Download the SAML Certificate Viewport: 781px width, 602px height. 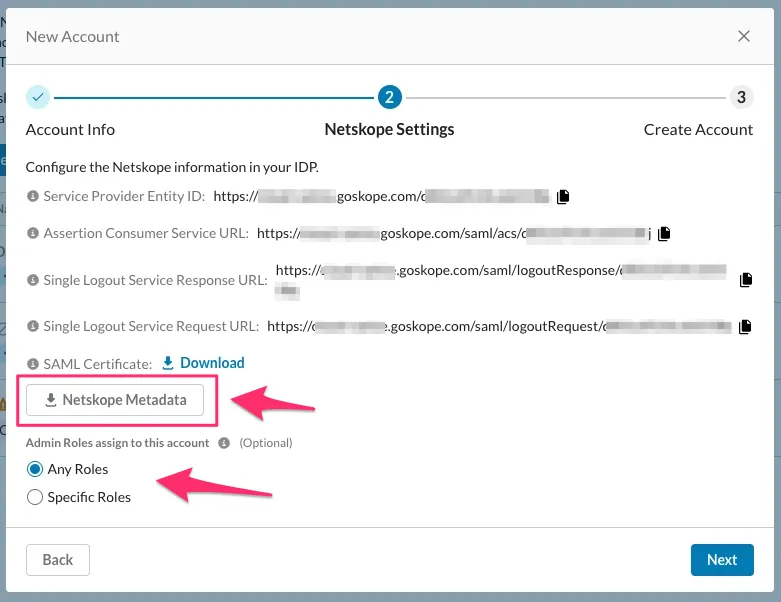pos(203,363)
